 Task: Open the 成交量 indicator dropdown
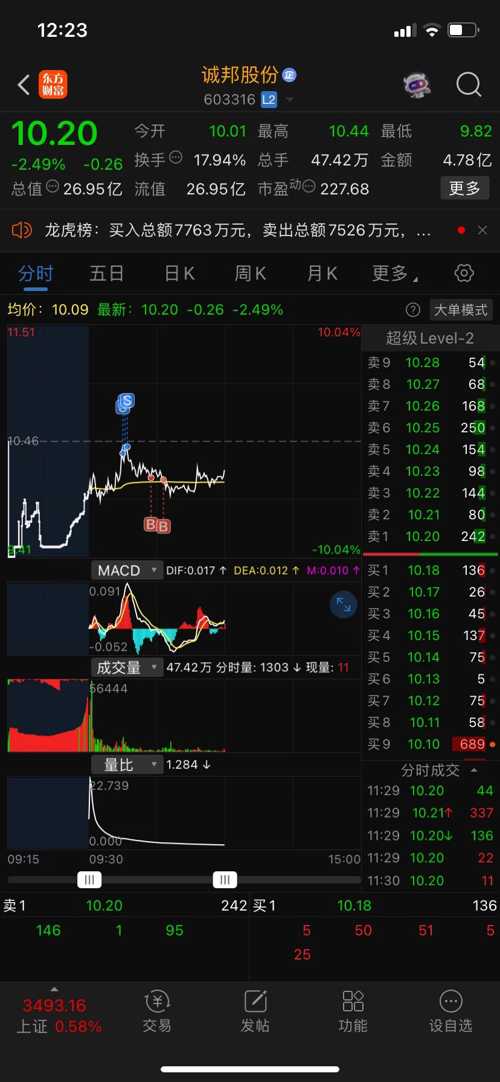click(127, 667)
